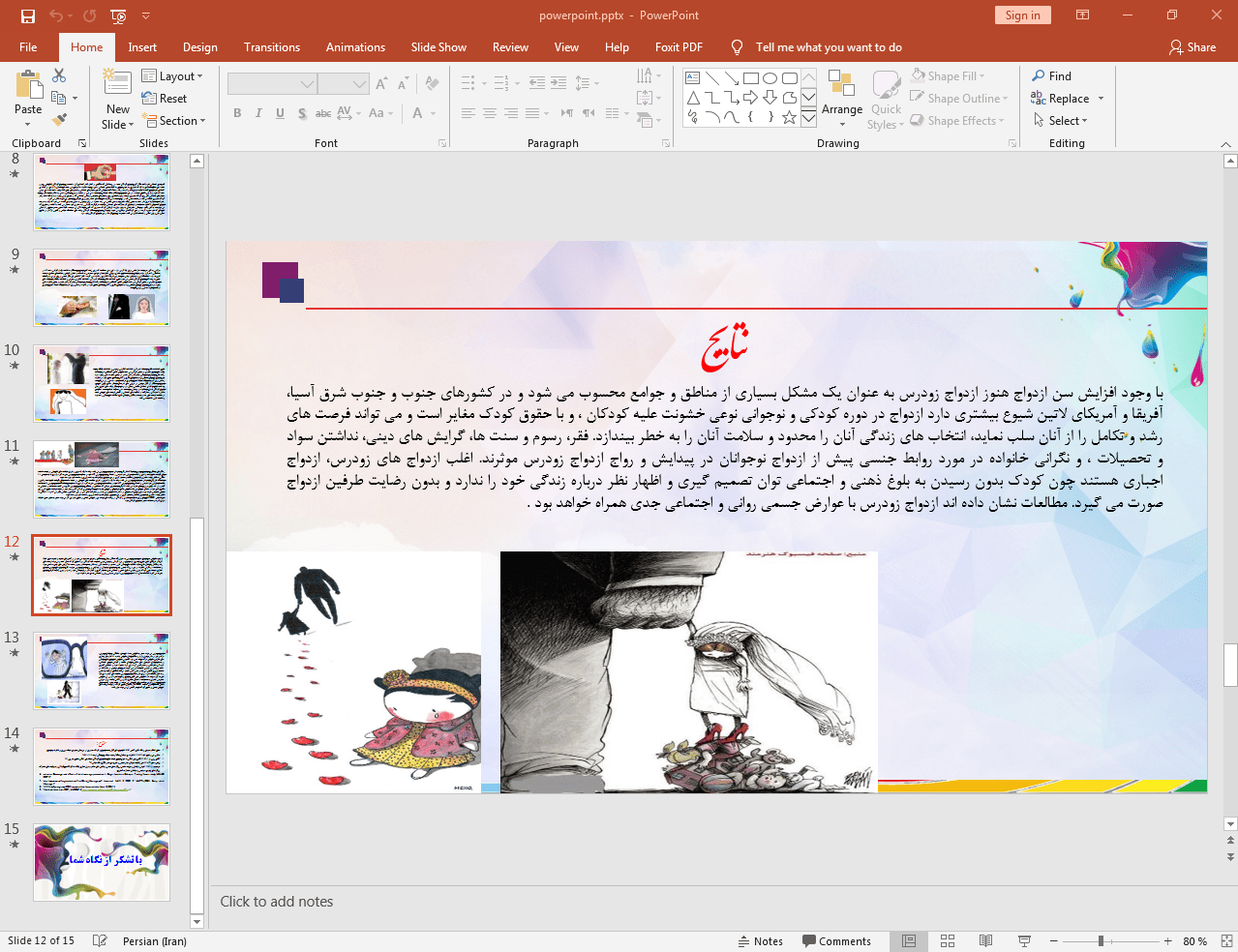Image resolution: width=1238 pixels, height=952 pixels.
Task: Click Reset slide layout
Action: click(165, 99)
